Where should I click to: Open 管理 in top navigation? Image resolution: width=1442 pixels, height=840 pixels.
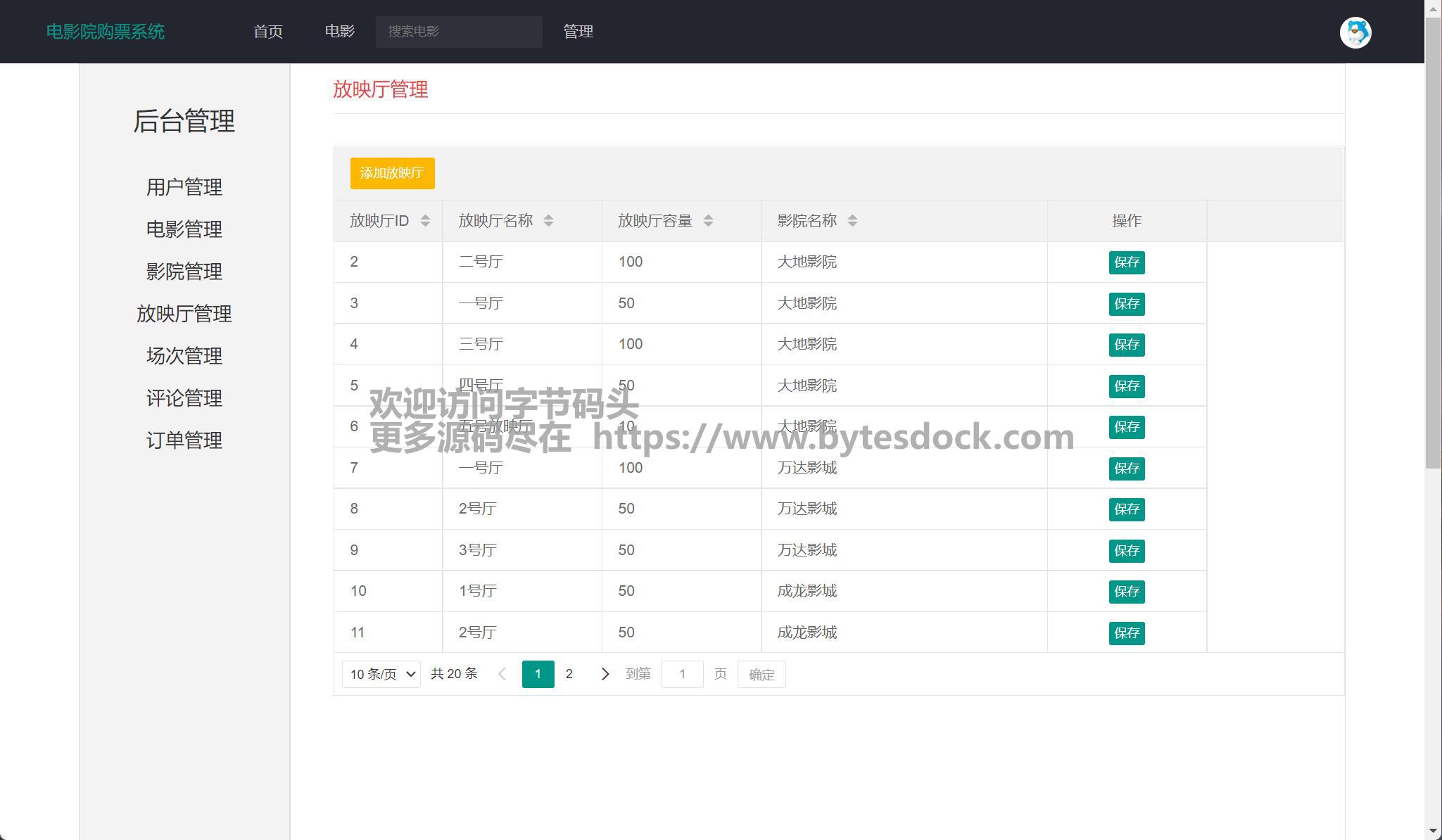(x=578, y=32)
